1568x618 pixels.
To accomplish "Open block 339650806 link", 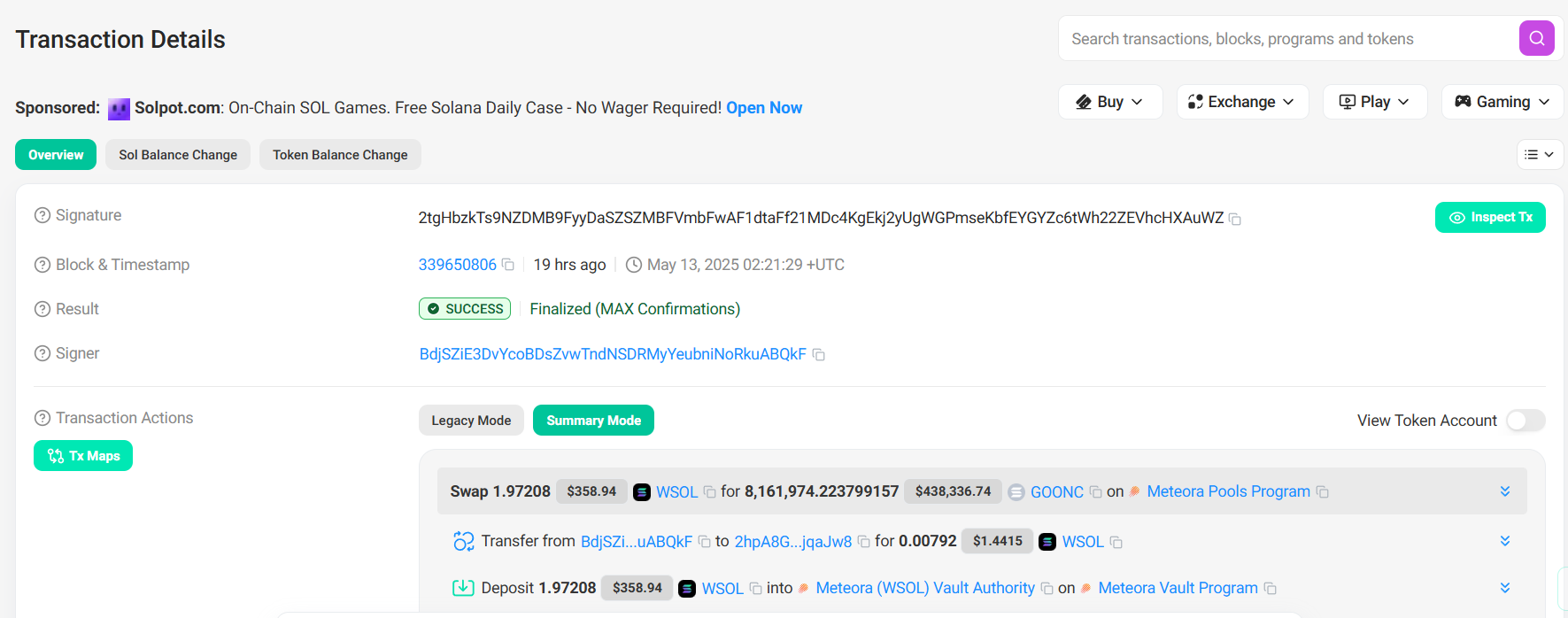I will click(x=458, y=265).
